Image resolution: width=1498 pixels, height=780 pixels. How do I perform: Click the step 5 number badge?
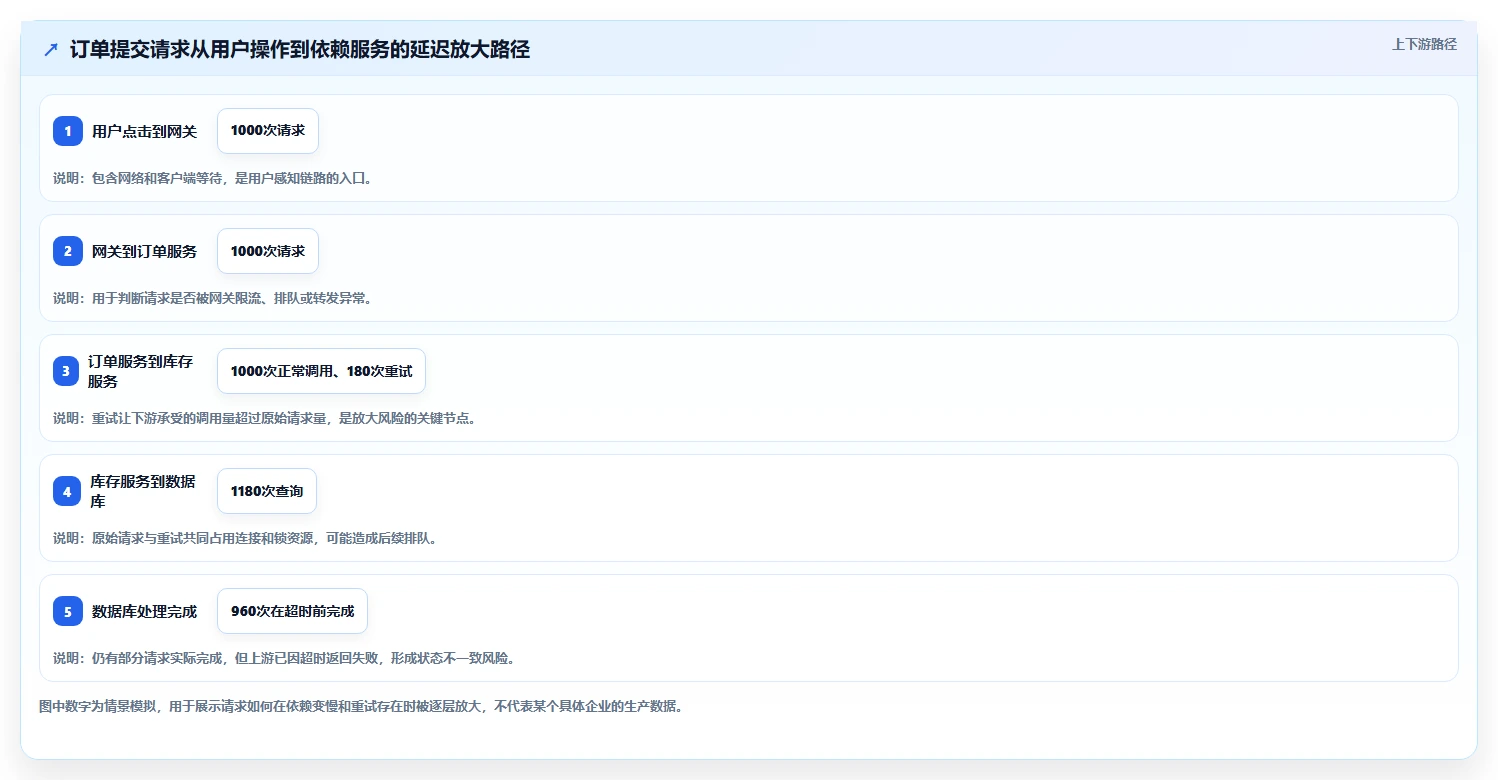[x=68, y=611]
